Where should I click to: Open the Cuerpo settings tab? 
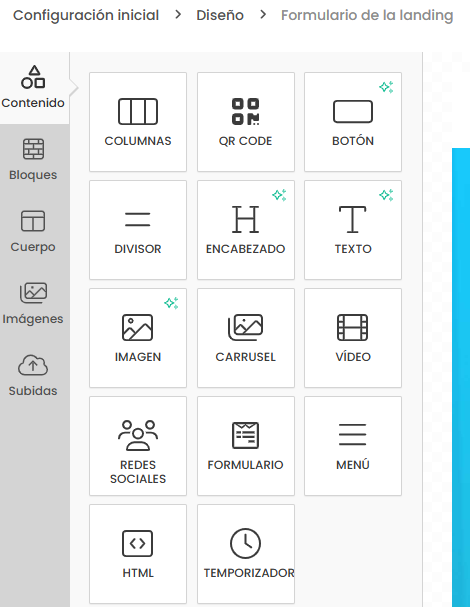click(x=33, y=232)
